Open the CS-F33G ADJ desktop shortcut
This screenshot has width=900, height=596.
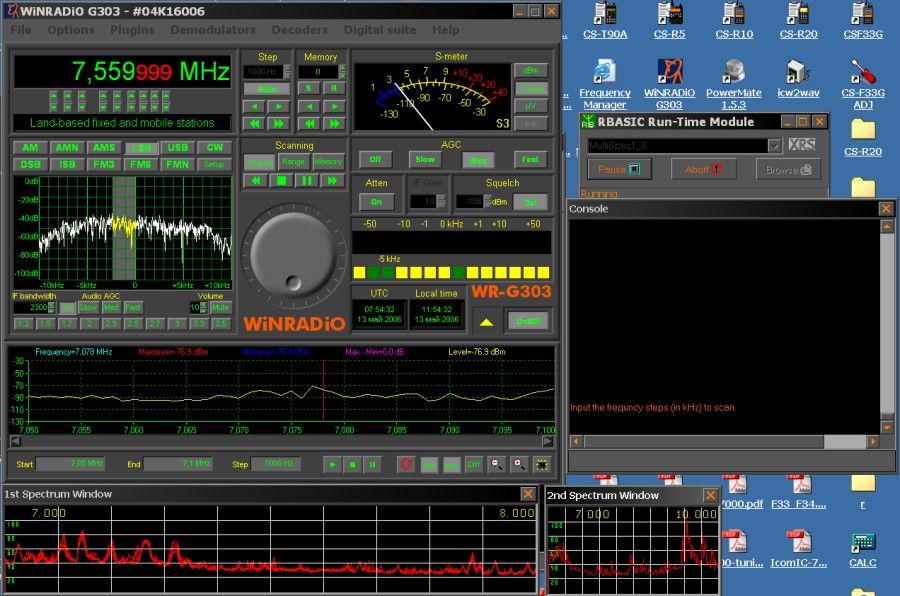tap(863, 84)
